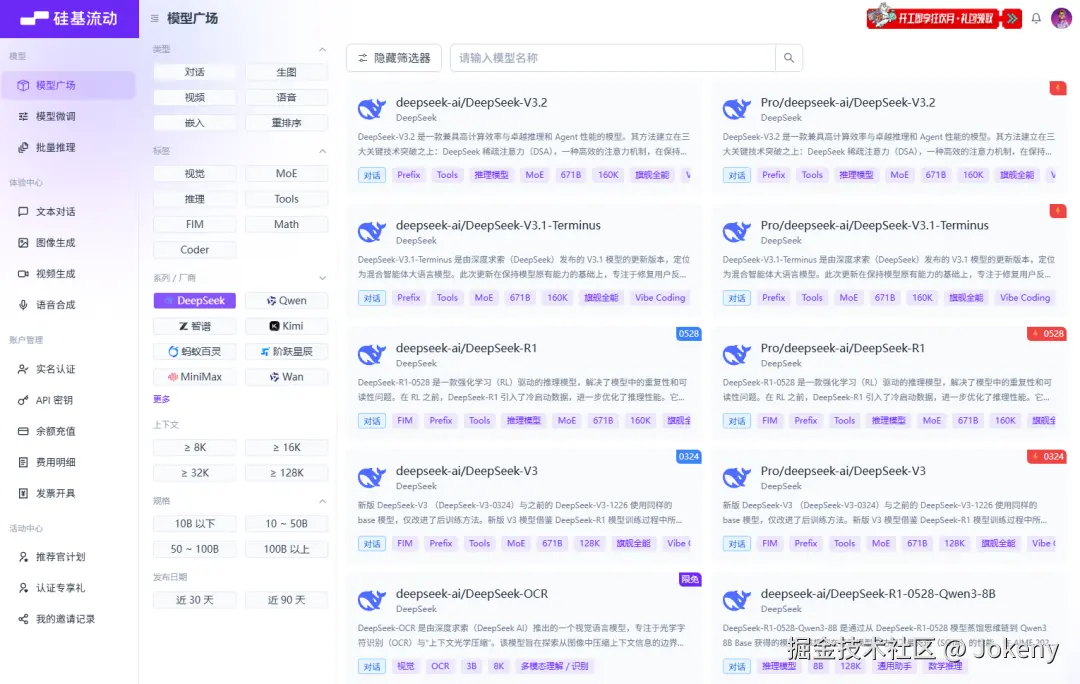Deselect the DeepSeek vendor filter
Image resolution: width=1080 pixels, height=684 pixels.
pos(194,300)
